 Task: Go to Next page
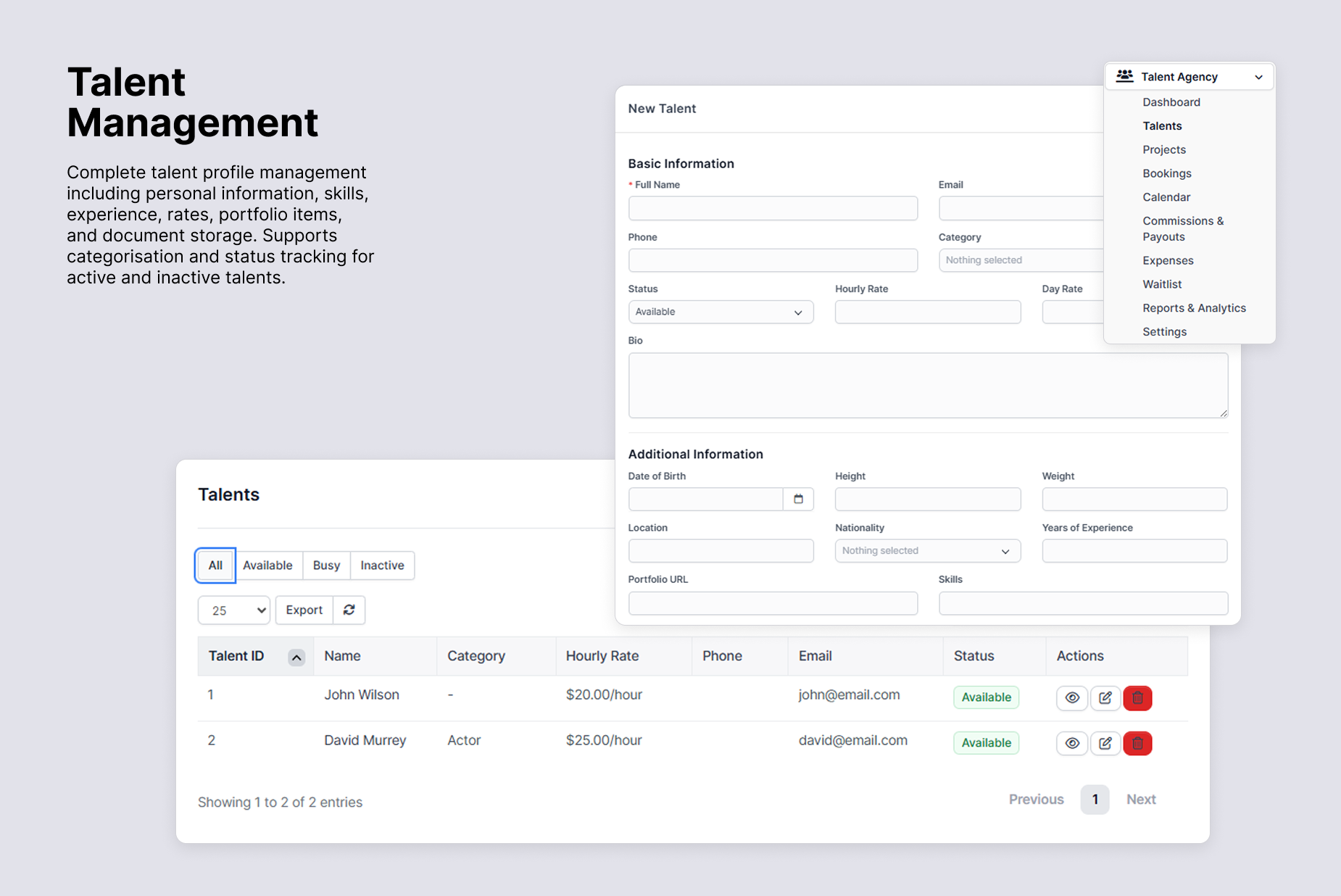pos(1141,800)
